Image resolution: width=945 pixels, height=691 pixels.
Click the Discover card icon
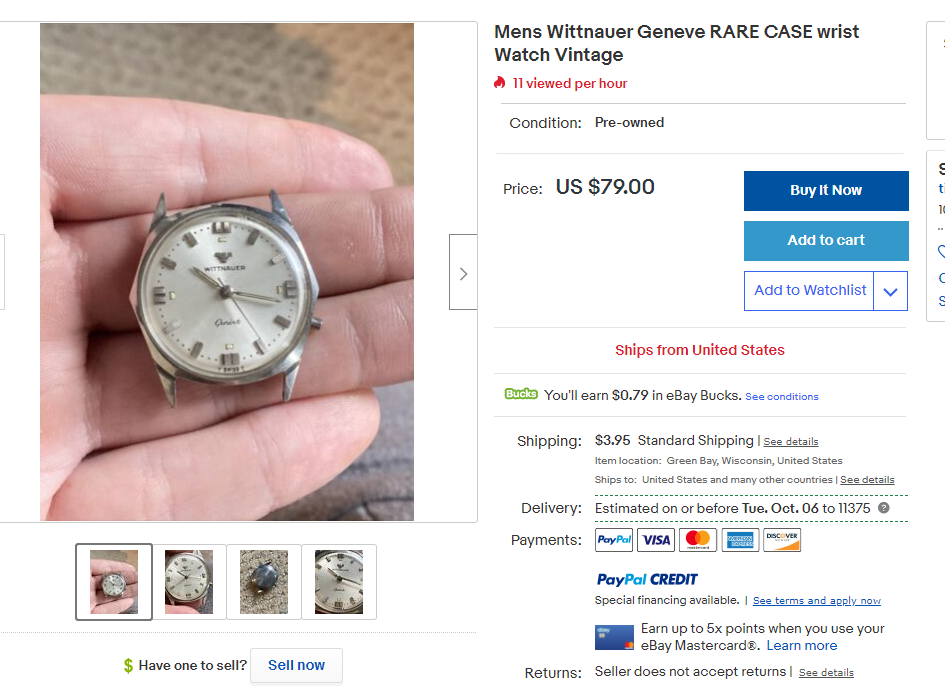pos(782,540)
